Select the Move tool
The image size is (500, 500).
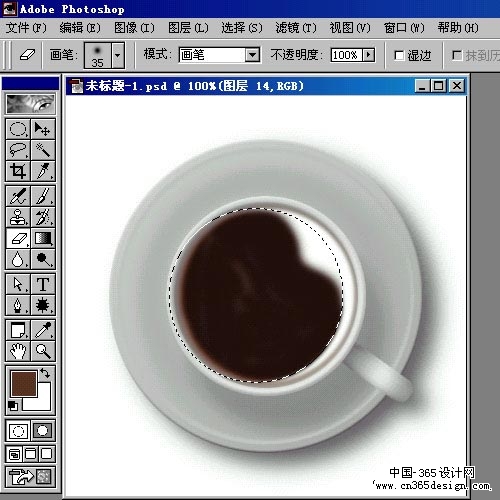pos(43,129)
